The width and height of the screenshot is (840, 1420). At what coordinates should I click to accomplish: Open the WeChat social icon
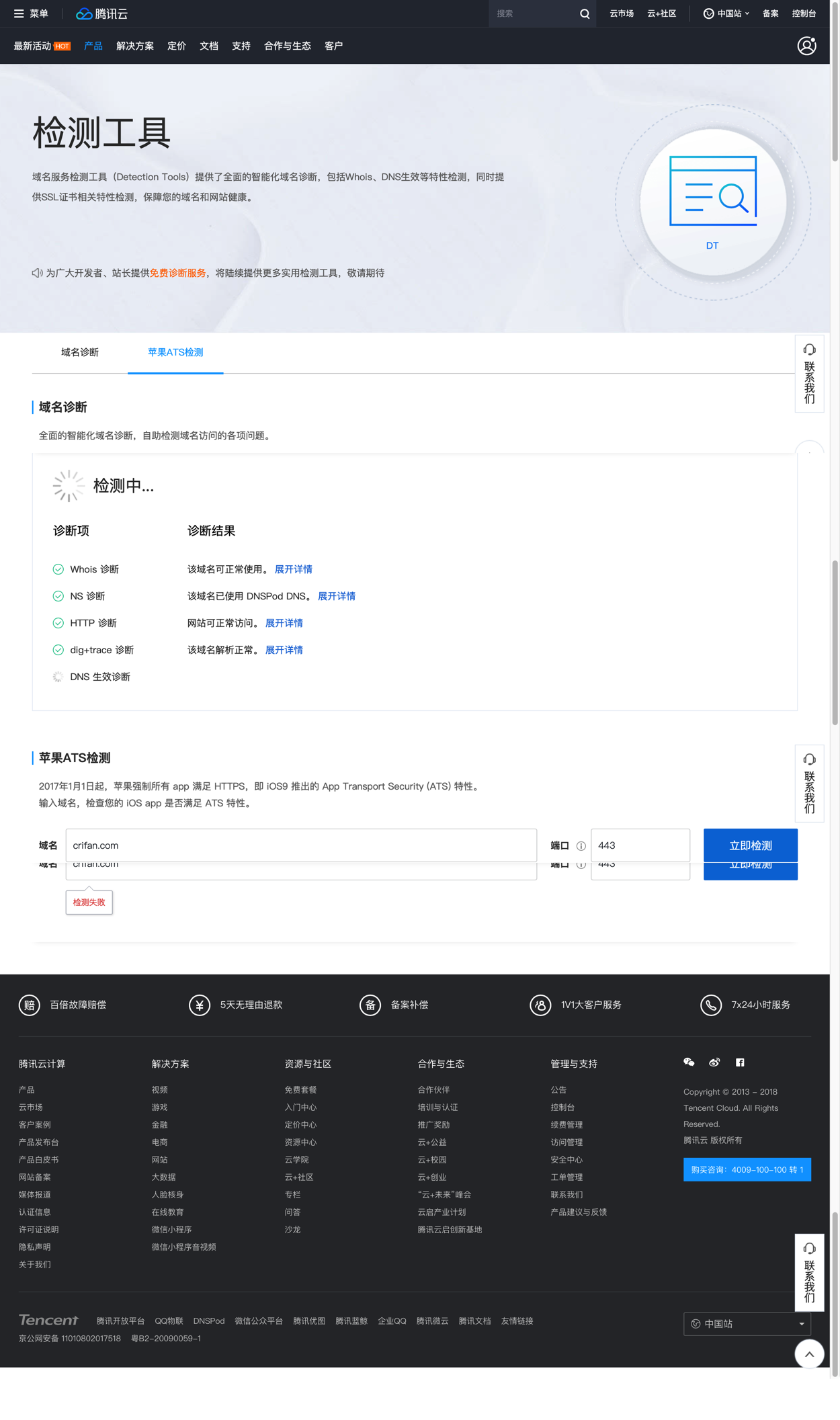(689, 1062)
